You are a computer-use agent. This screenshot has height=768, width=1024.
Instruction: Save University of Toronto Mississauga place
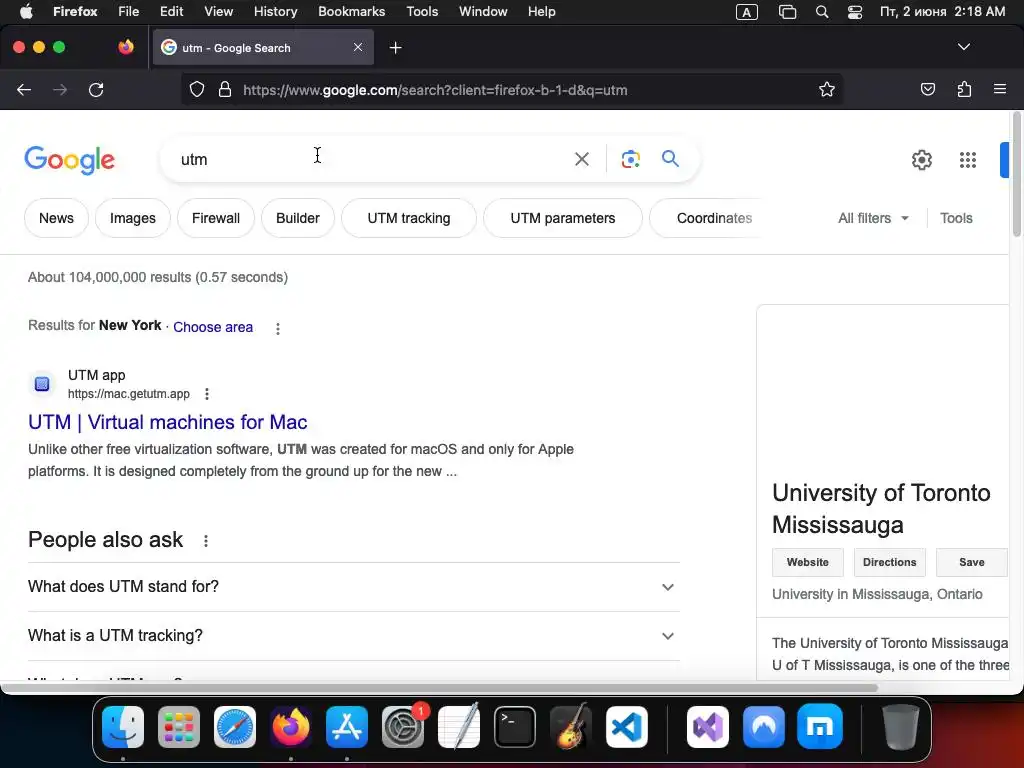pyautogui.click(x=972, y=562)
